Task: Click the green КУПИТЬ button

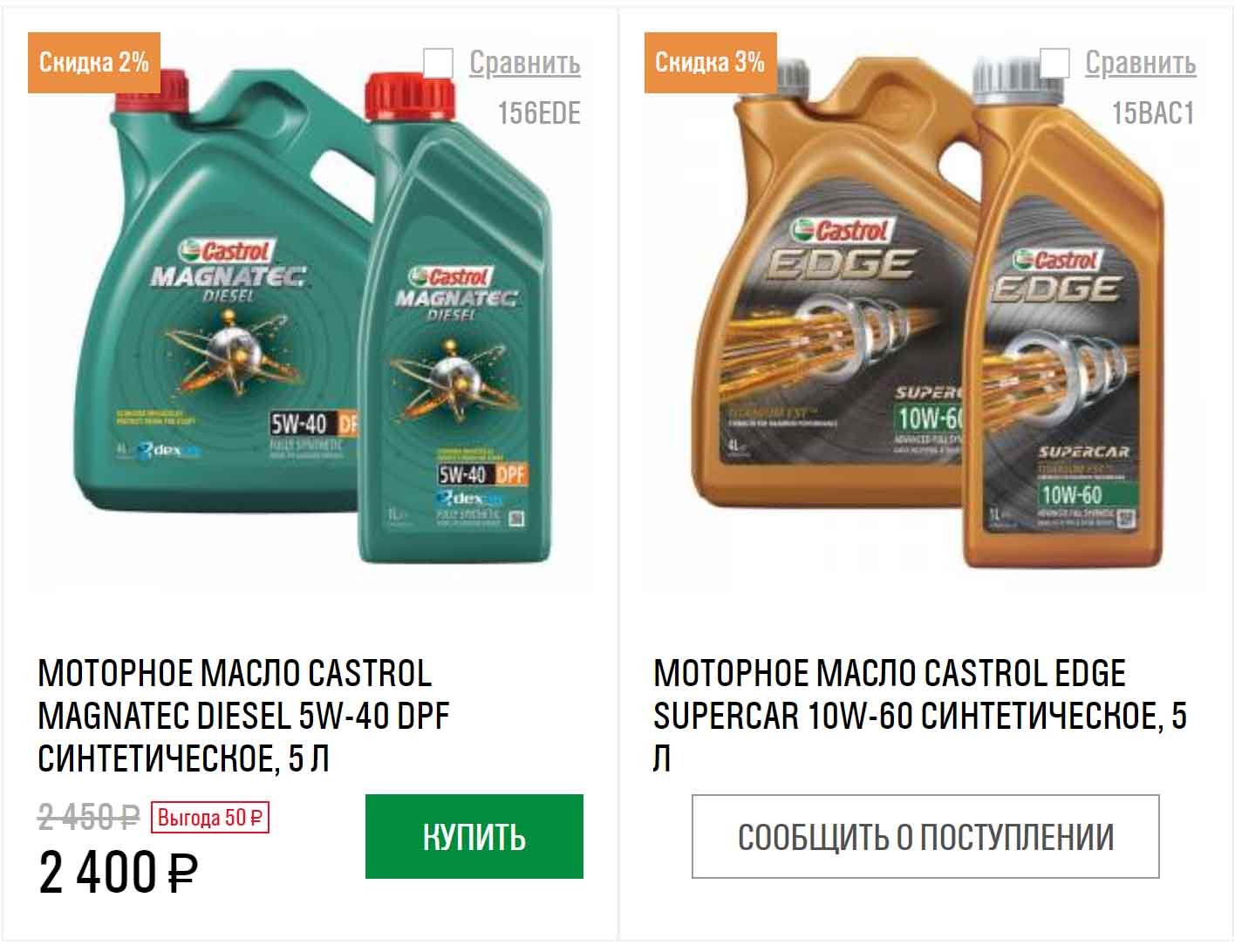Action: 474,836
